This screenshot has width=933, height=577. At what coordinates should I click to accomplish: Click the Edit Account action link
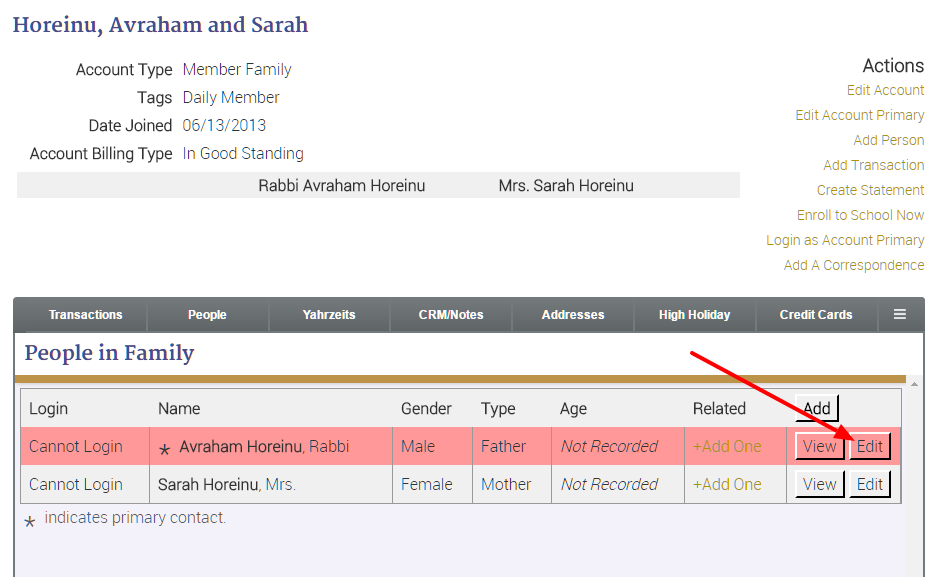point(885,90)
